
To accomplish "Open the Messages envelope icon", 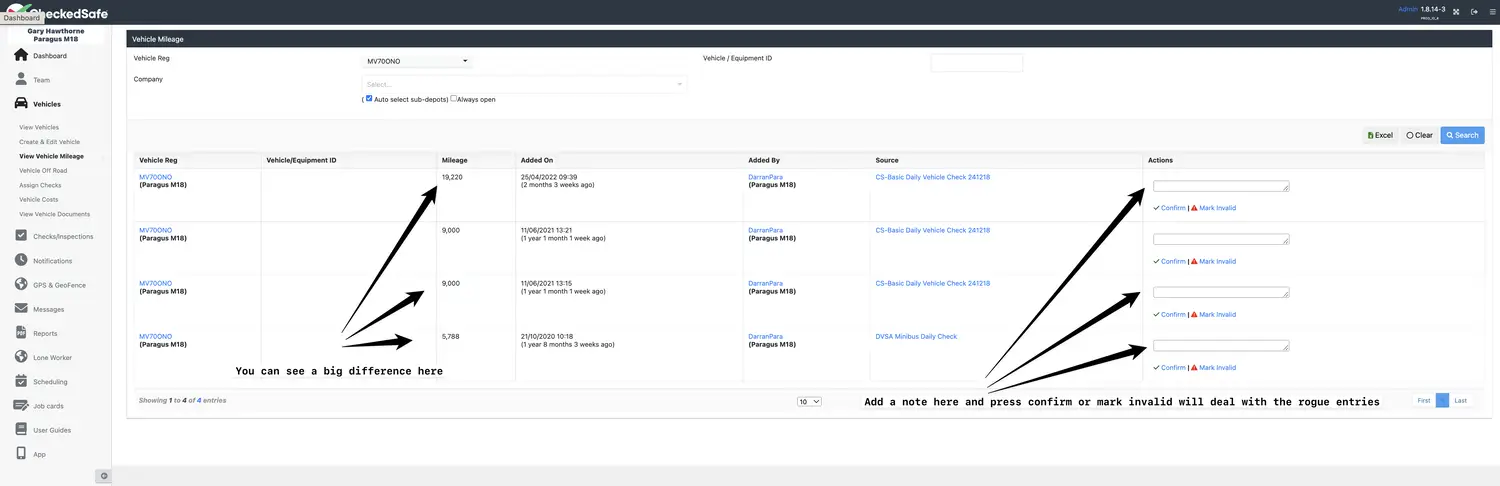I will 21,309.
